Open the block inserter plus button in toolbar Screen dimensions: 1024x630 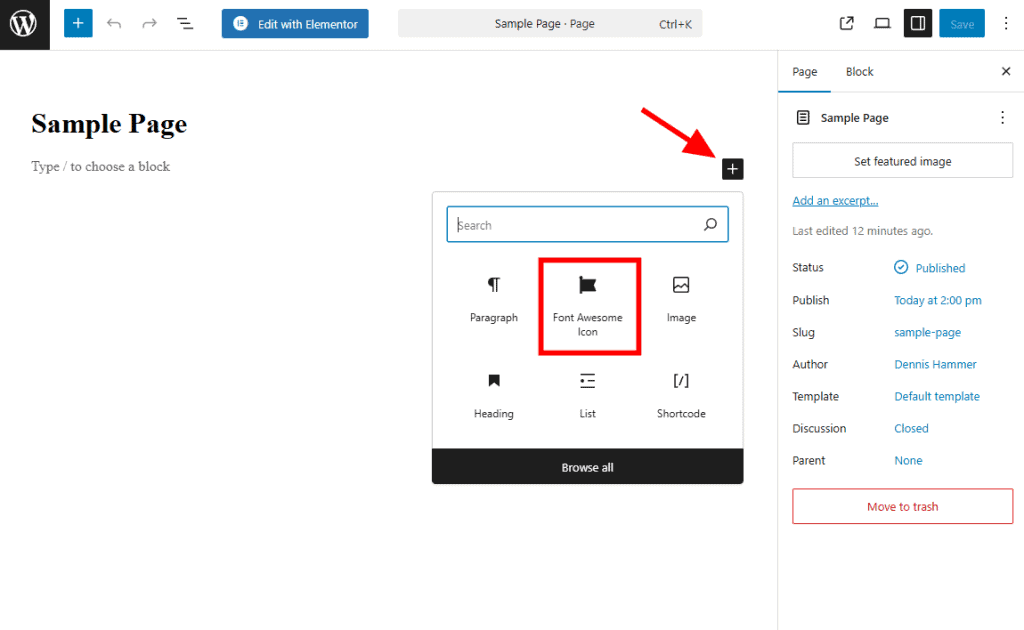pos(78,24)
